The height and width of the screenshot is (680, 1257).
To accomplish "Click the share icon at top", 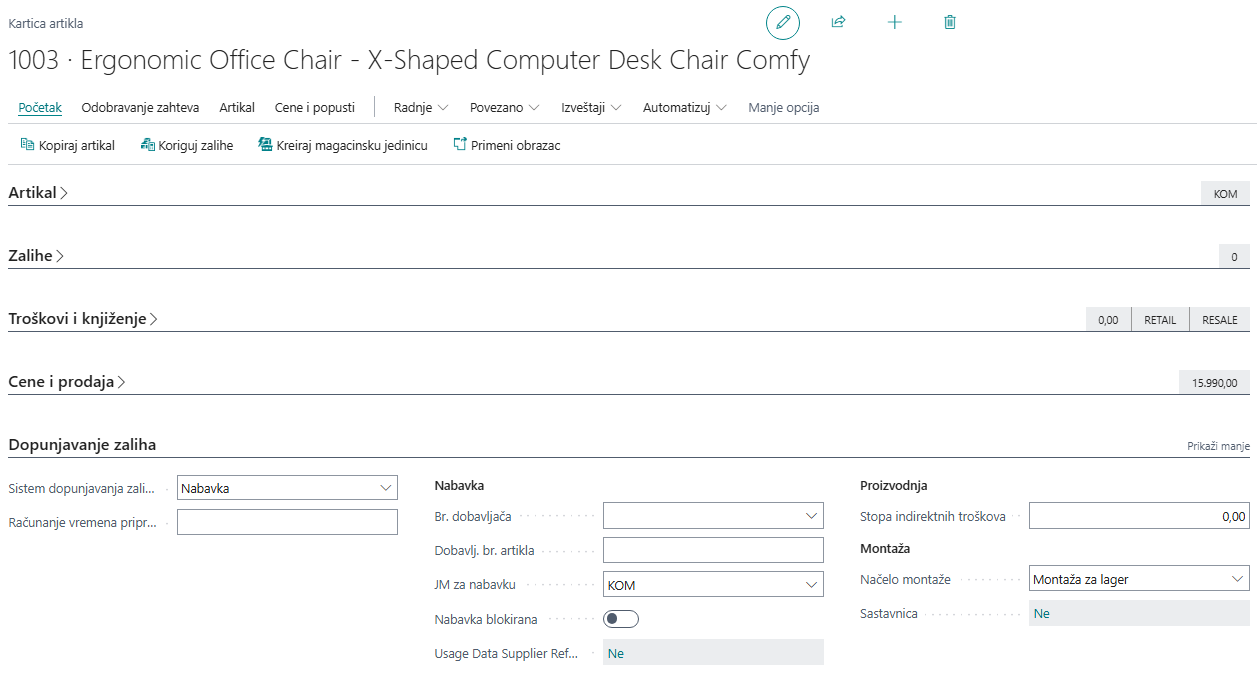I will [838, 22].
